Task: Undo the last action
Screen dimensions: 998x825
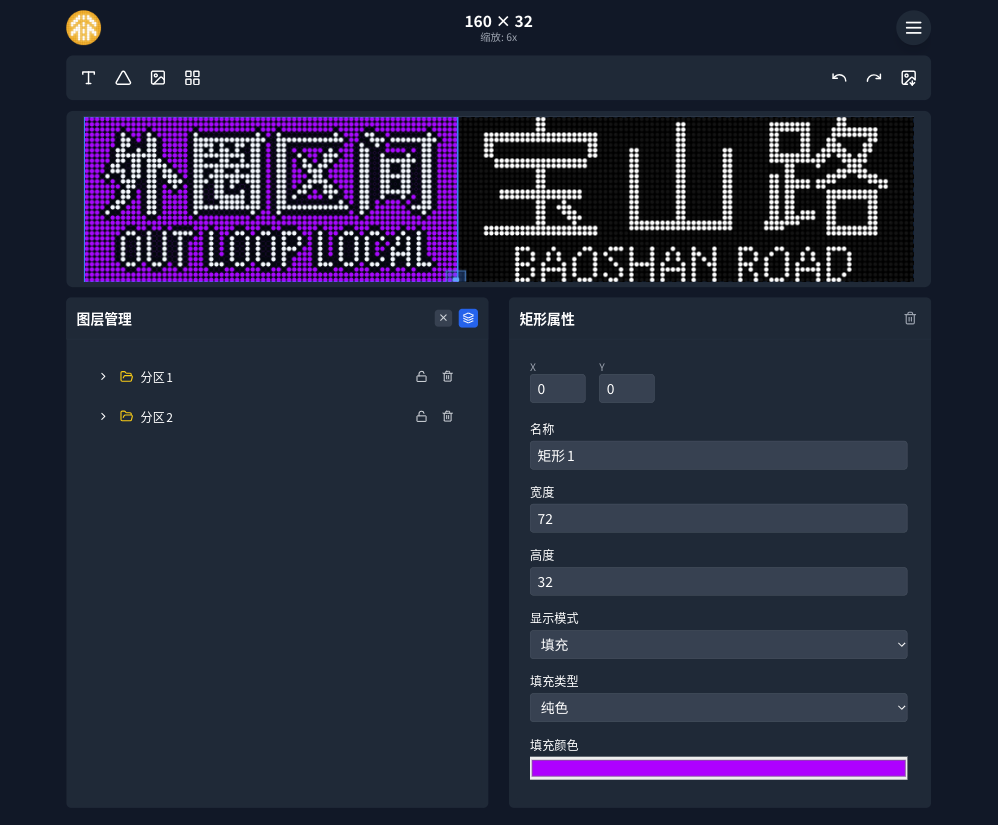Action: 839,78
